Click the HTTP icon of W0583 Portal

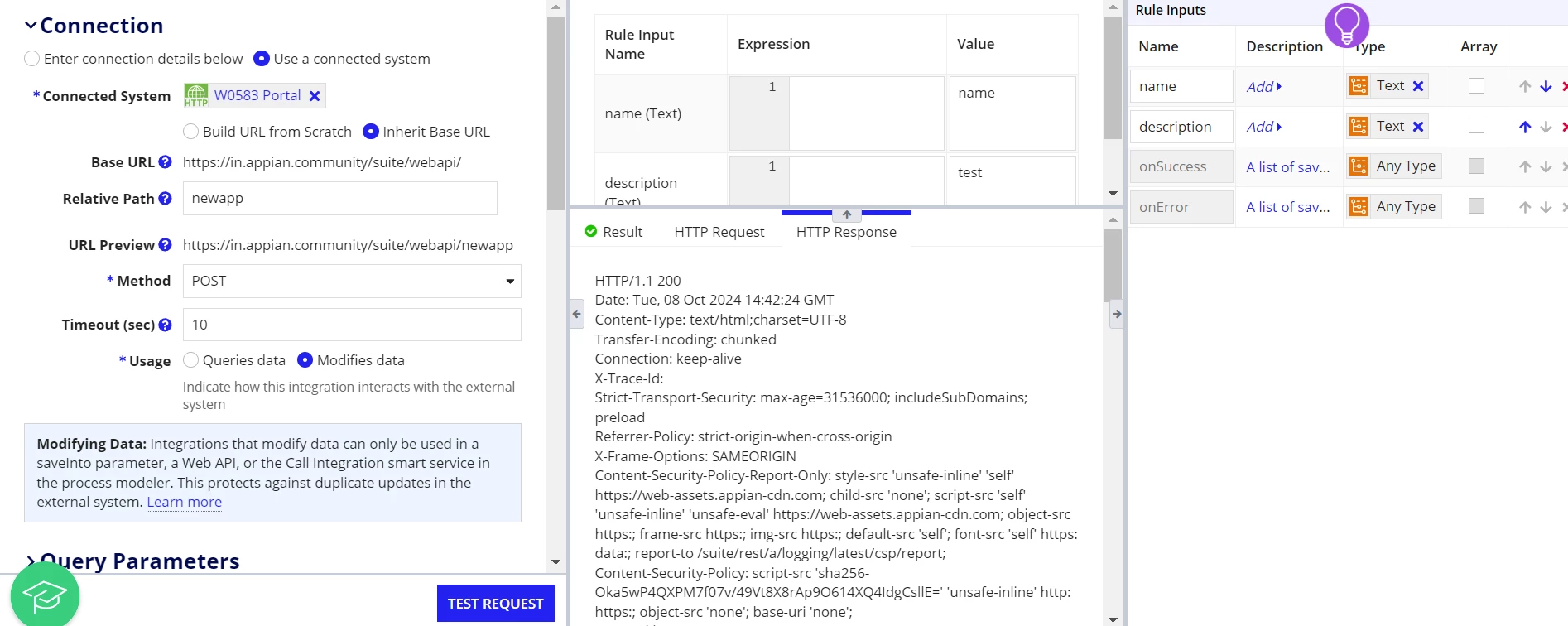pos(196,95)
